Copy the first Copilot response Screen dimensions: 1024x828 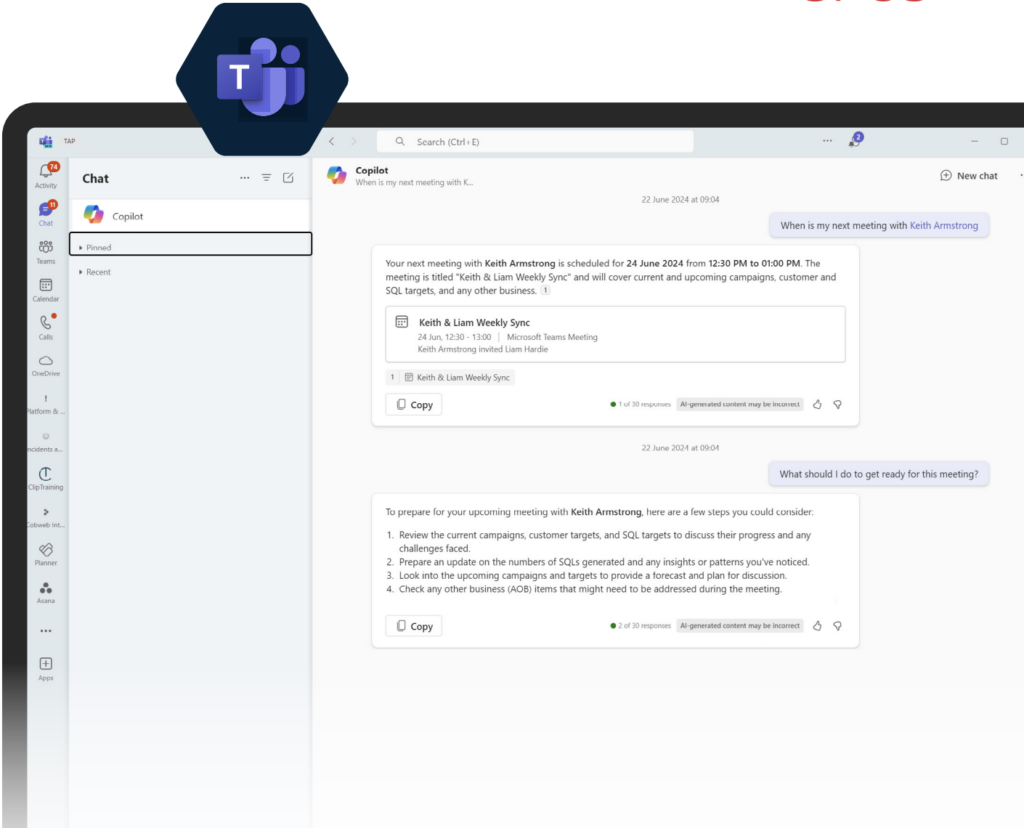414,404
